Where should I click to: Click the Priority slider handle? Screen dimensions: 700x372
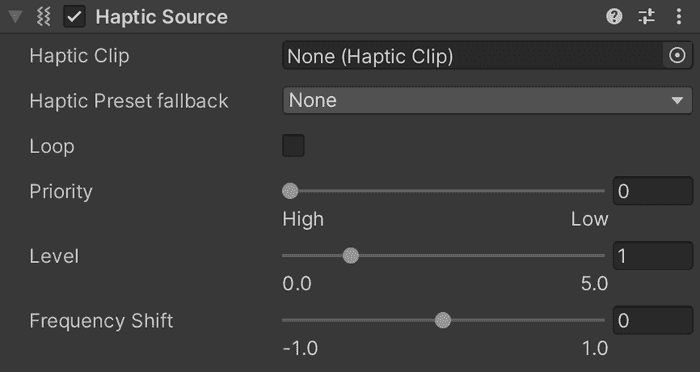pyautogui.click(x=290, y=191)
